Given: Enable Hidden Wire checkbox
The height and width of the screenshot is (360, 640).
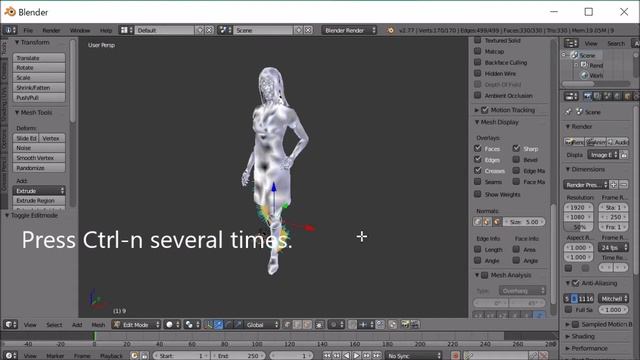Looking at the screenshot, I should click(x=478, y=73).
